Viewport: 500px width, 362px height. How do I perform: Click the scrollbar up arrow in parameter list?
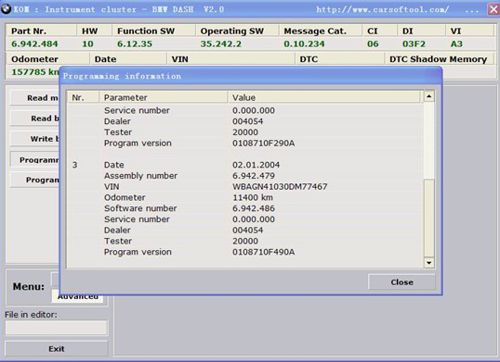tap(429, 97)
